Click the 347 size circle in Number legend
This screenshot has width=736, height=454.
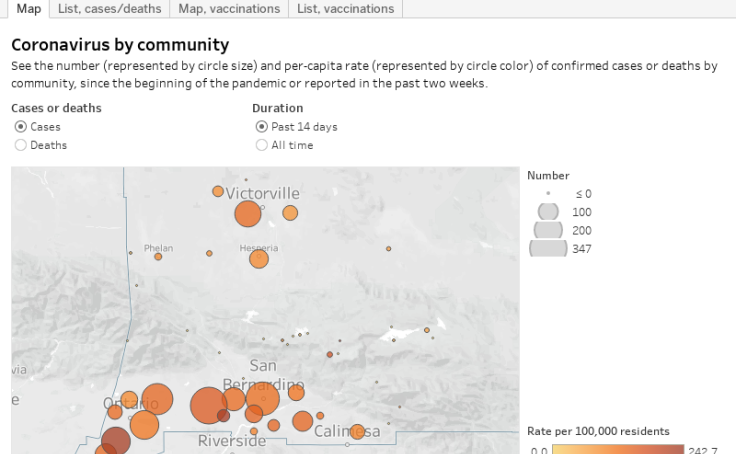click(x=548, y=249)
